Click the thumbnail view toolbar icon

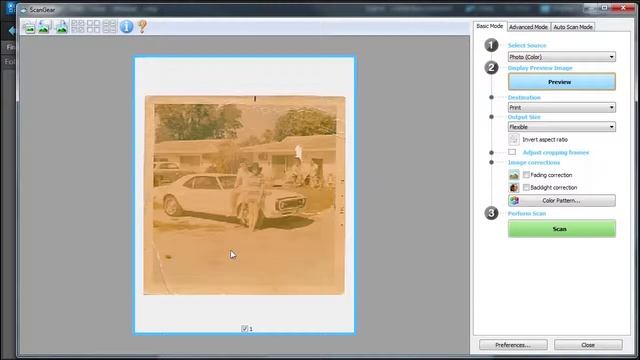(29, 27)
